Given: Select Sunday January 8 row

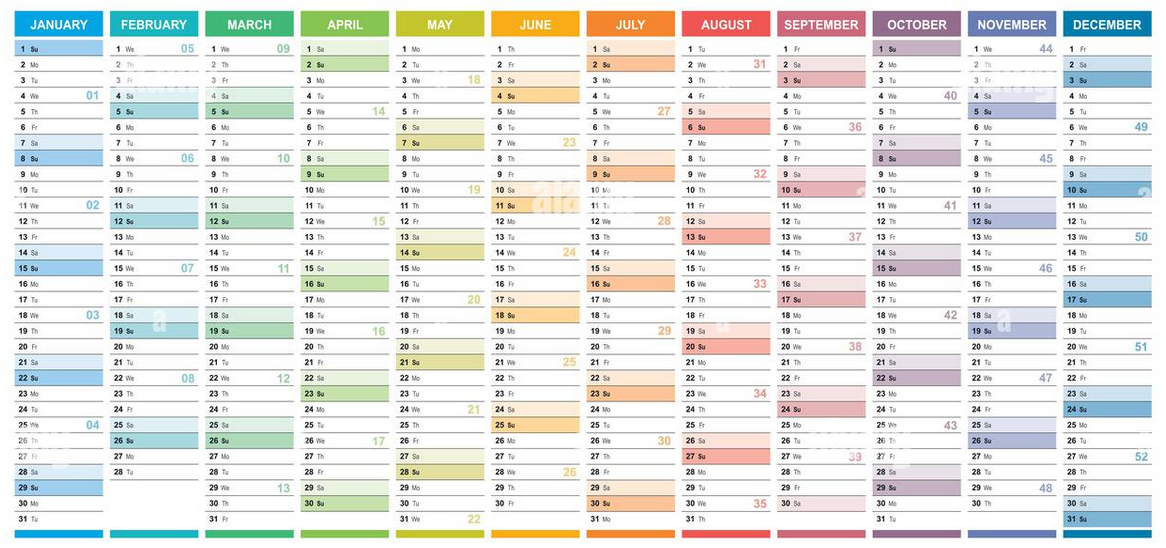Looking at the screenshot, I should pyautogui.click(x=59, y=158).
